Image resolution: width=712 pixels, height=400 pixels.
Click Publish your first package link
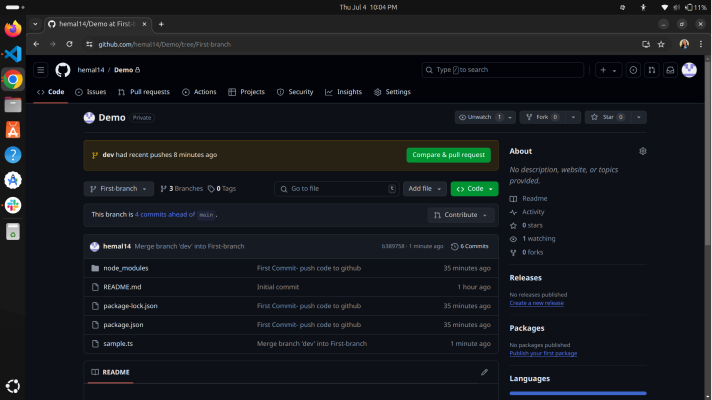click(x=543, y=353)
